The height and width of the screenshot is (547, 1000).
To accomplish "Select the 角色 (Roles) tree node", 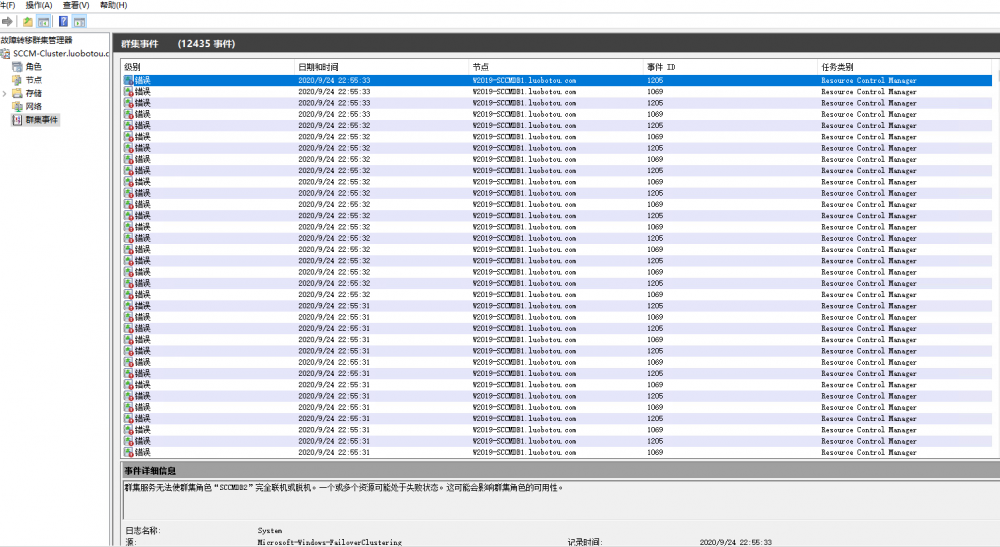I will click(x=33, y=67).
